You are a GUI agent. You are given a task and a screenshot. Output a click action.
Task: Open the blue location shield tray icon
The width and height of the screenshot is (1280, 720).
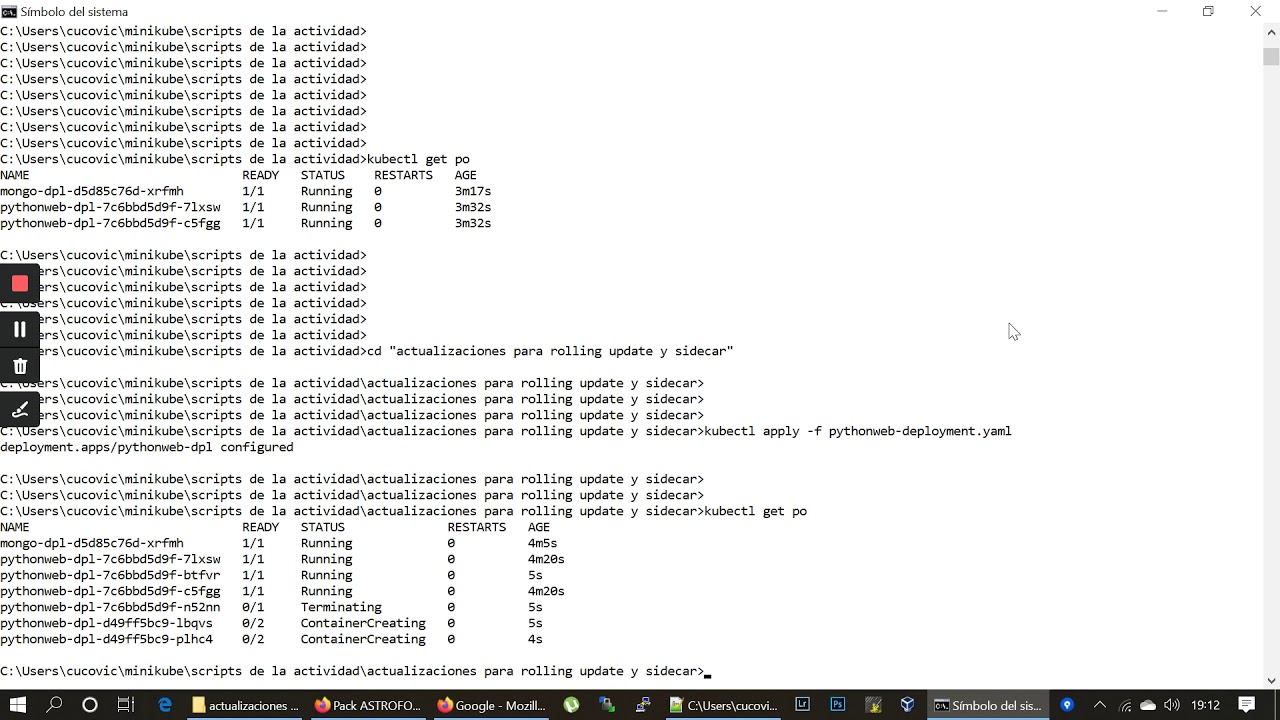(x=1067, y=705)
